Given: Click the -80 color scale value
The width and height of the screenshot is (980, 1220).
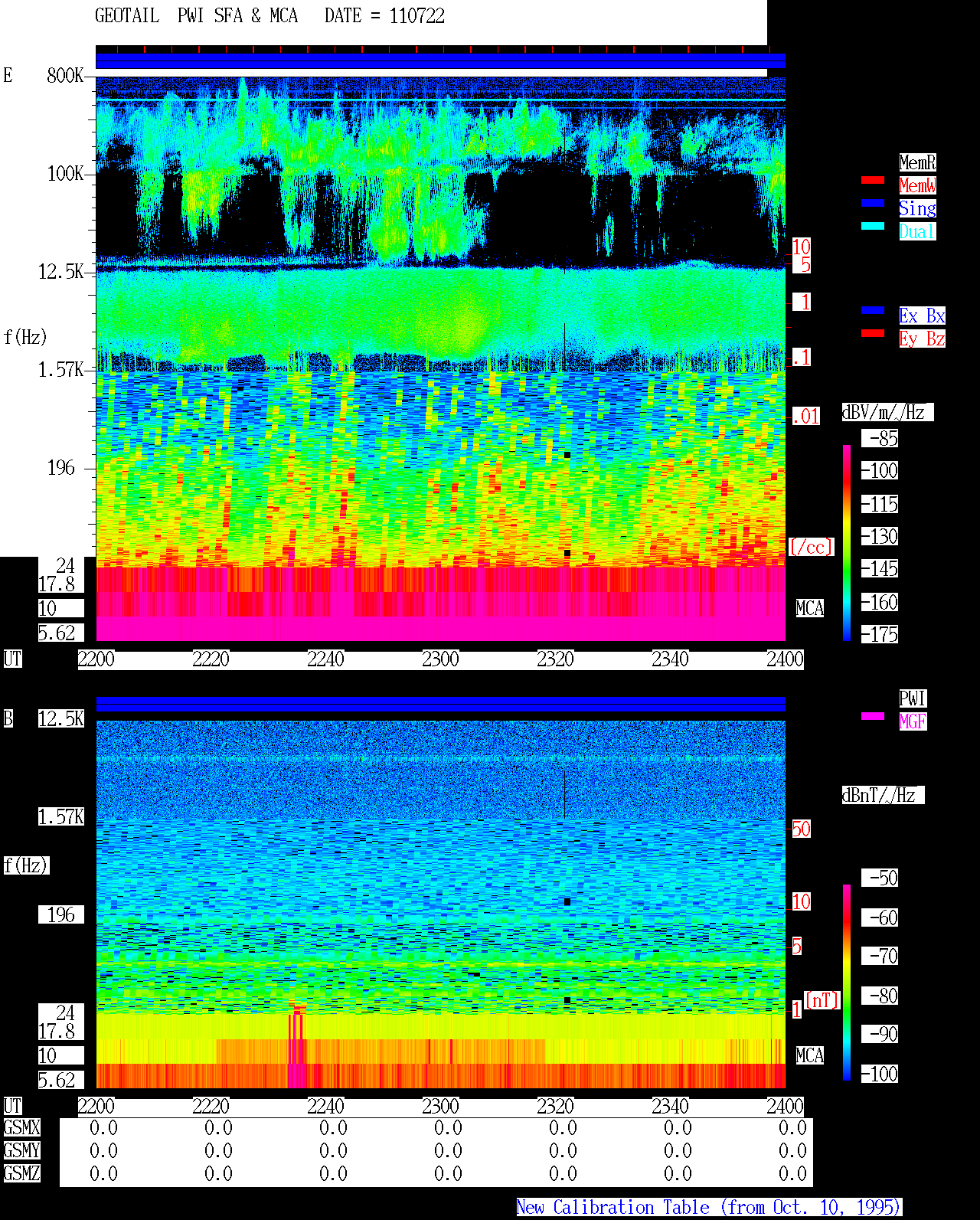Looking at the screenshot, I should pos(880,996).
